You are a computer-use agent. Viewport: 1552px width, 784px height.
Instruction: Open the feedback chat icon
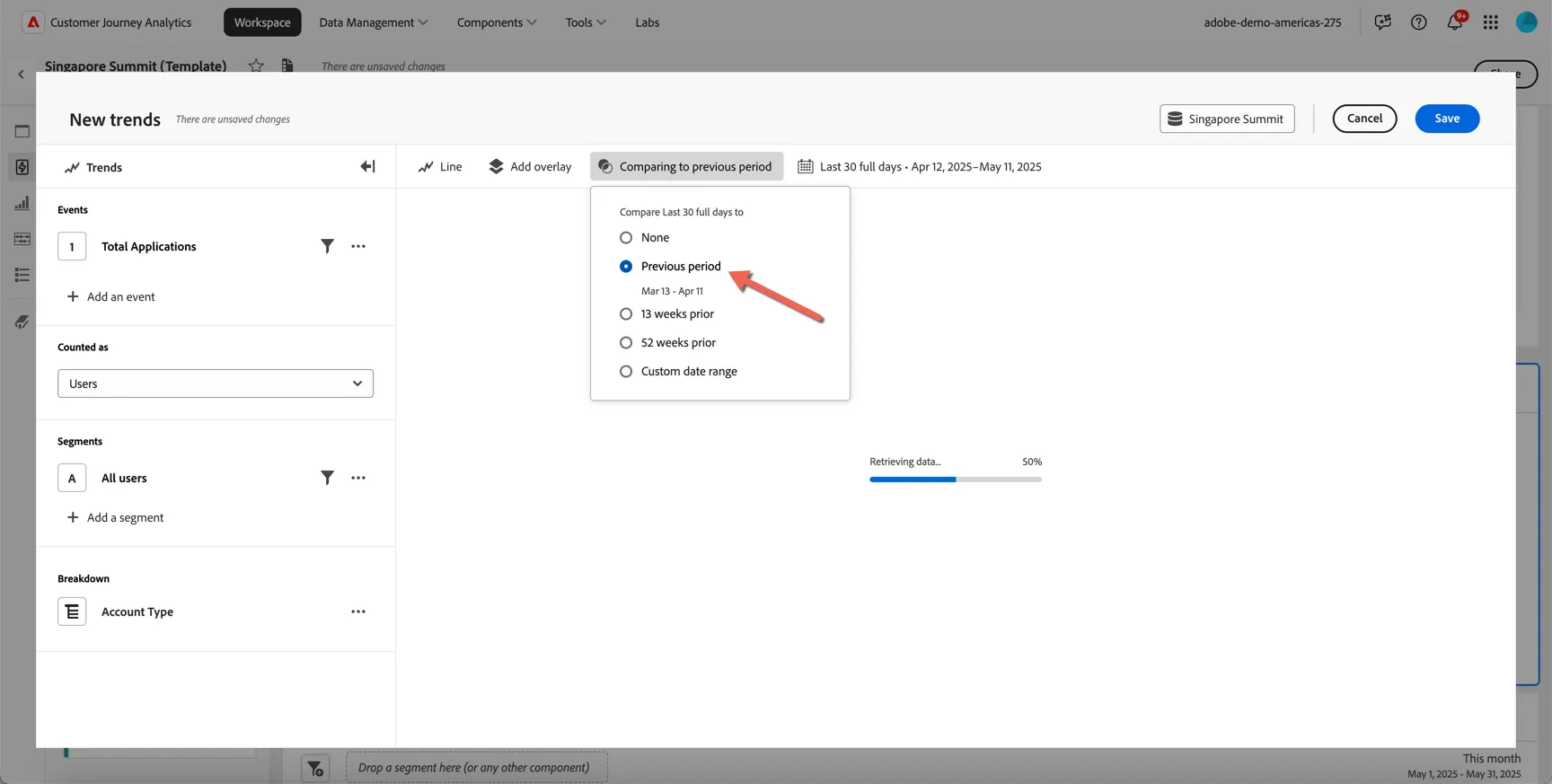[1382, 22]
